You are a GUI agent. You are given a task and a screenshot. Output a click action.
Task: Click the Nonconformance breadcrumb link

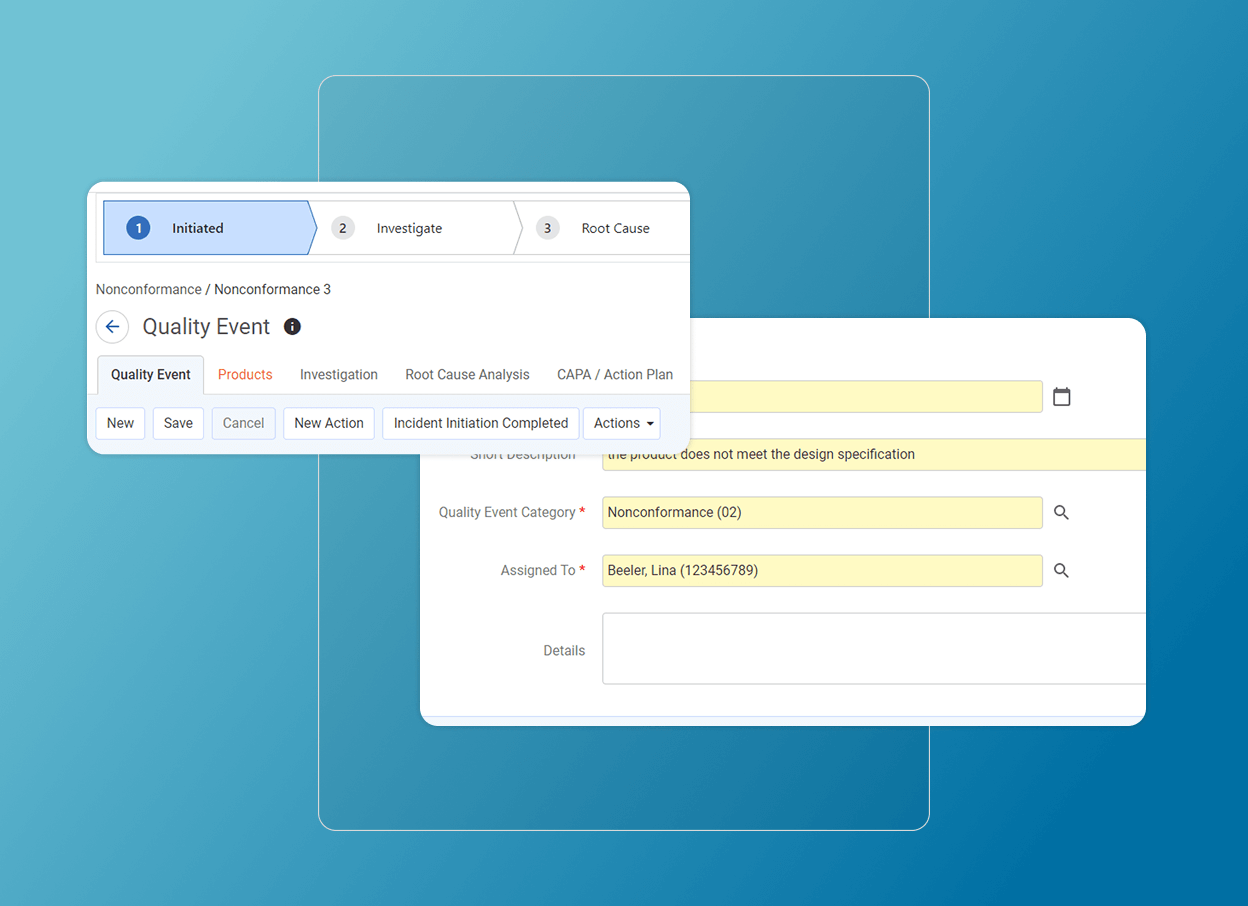pyautogui.click(x=148, y=289)
